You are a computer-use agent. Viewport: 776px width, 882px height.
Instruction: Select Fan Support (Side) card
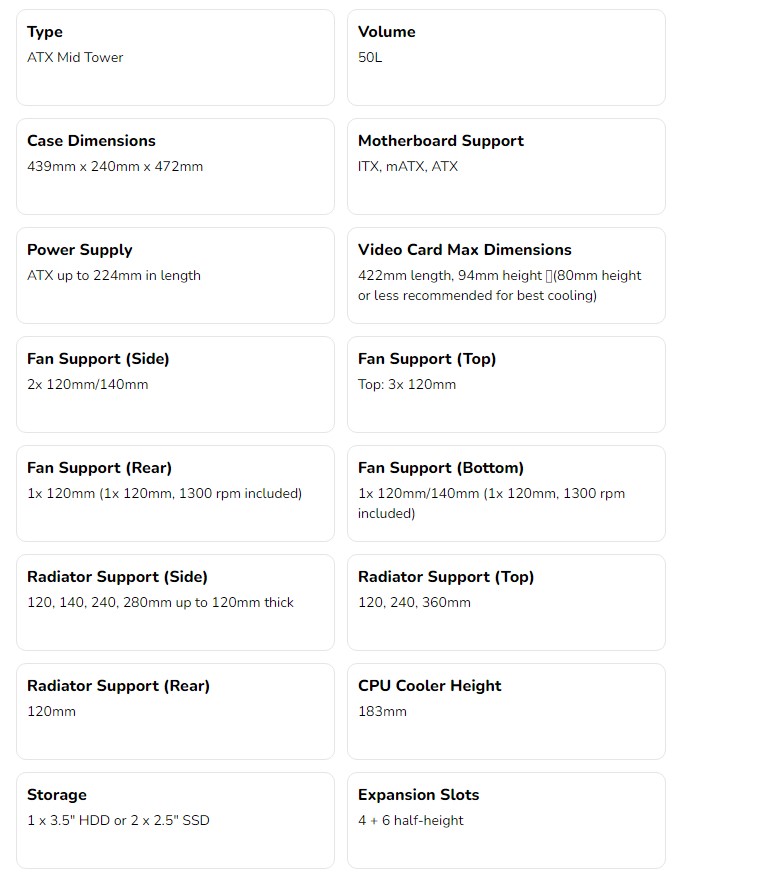[x=175, y=385]
